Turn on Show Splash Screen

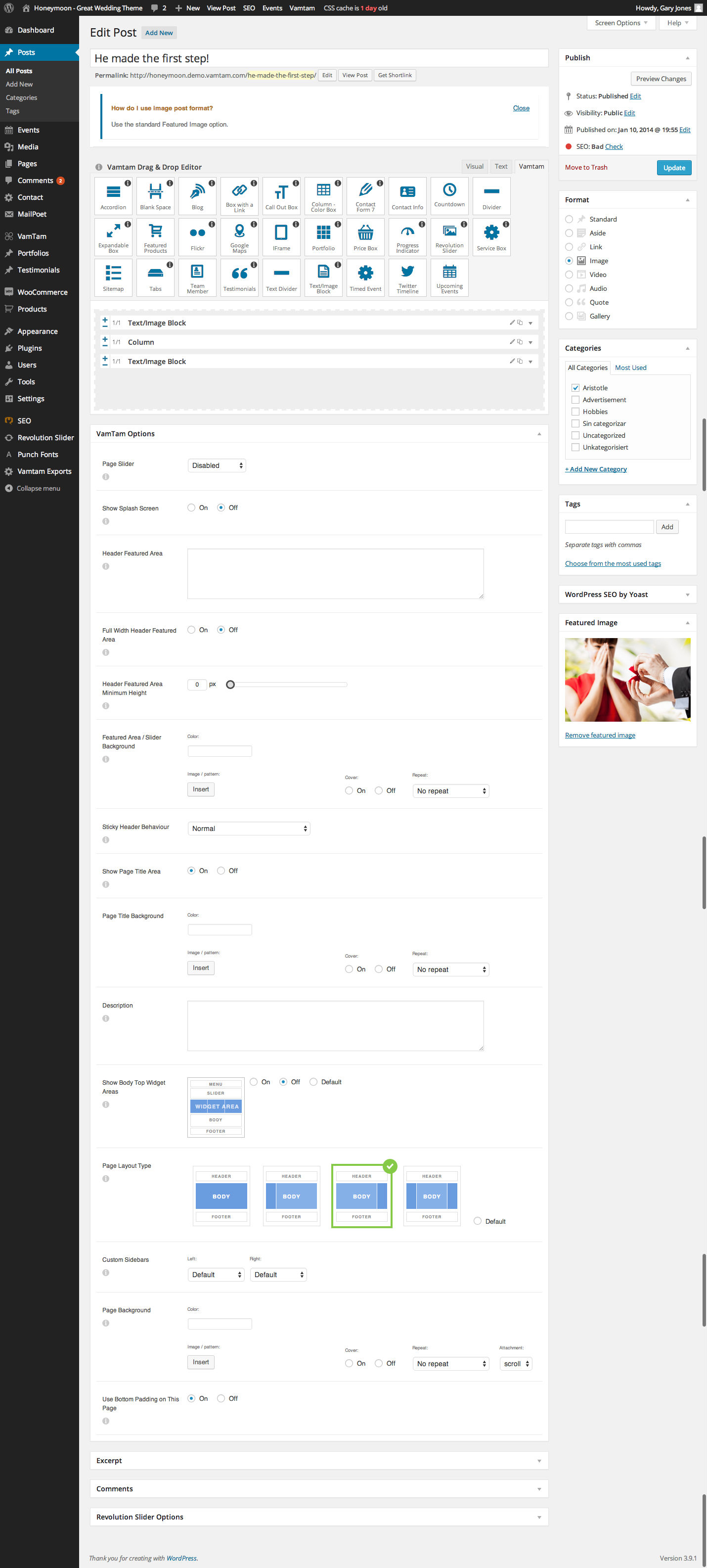point(192,507)
